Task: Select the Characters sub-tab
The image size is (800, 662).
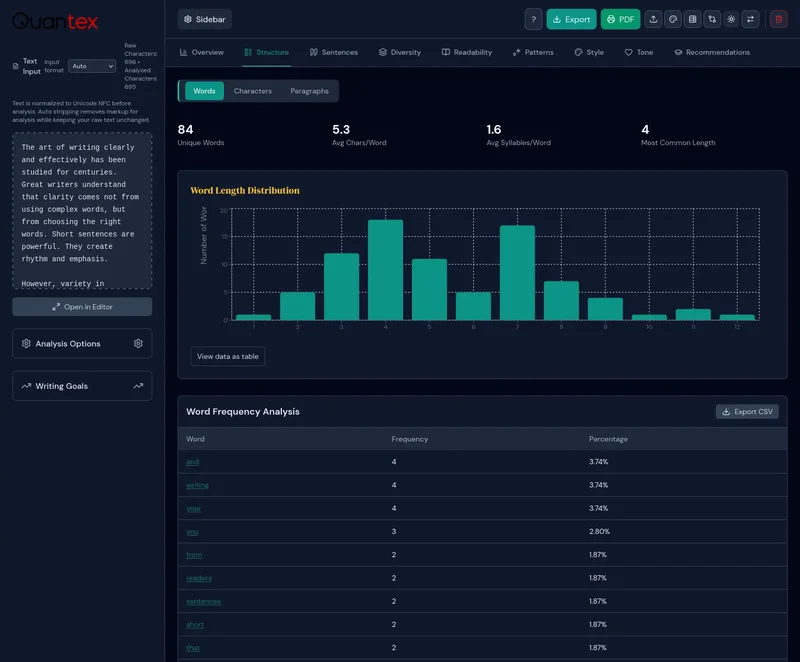Action: click(x=253, y=91)
